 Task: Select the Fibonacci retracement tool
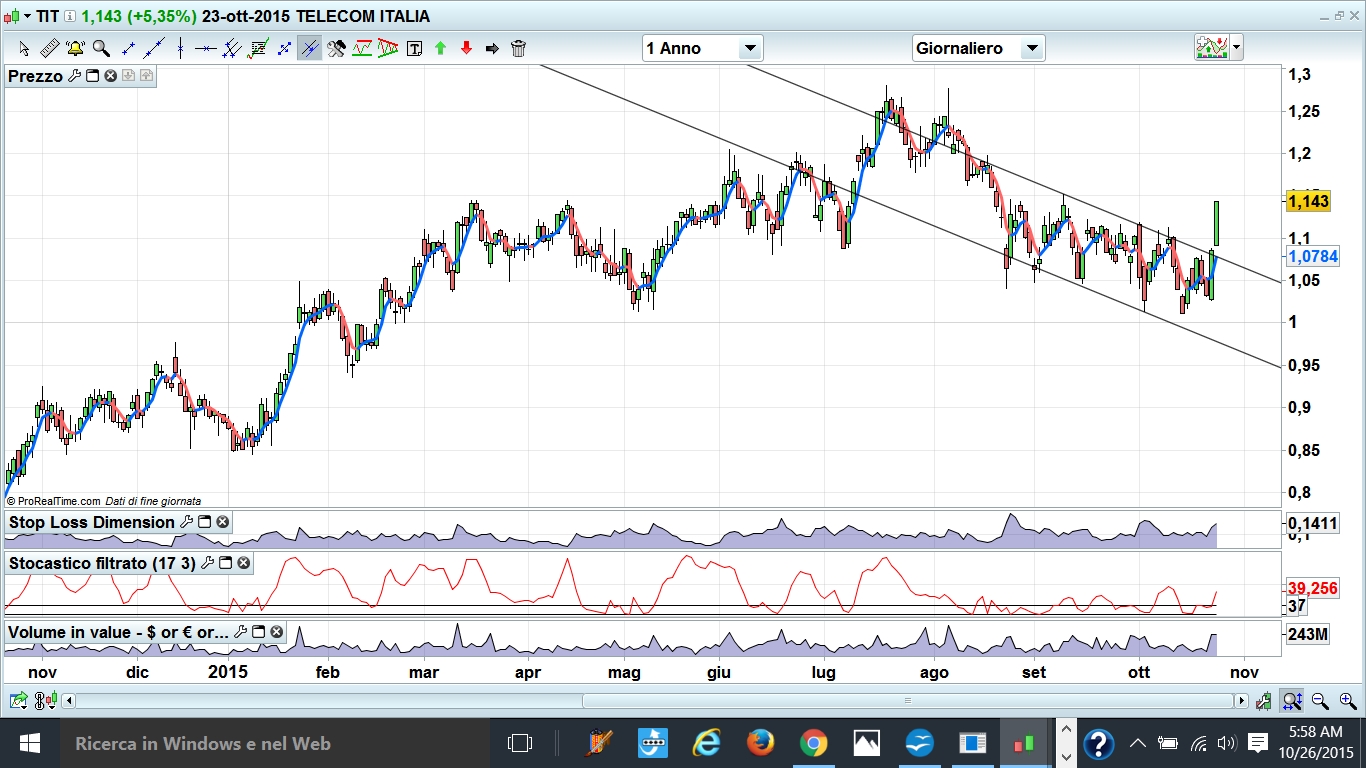click(258, 48)
